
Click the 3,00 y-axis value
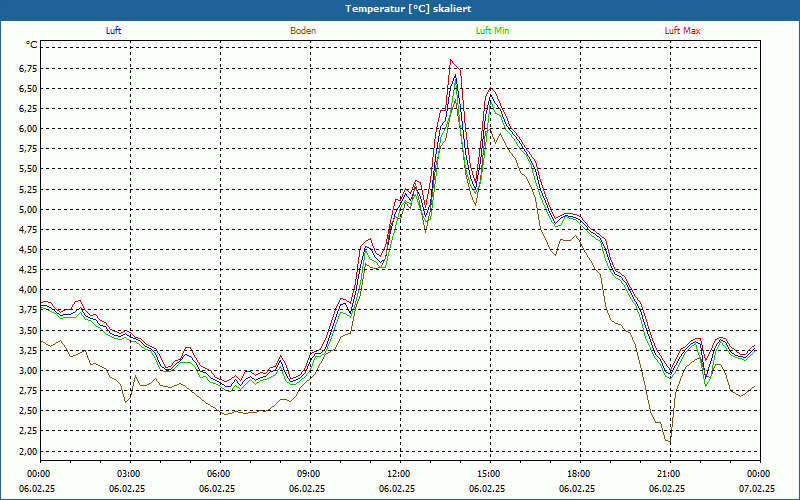click(x=29, y=371)
